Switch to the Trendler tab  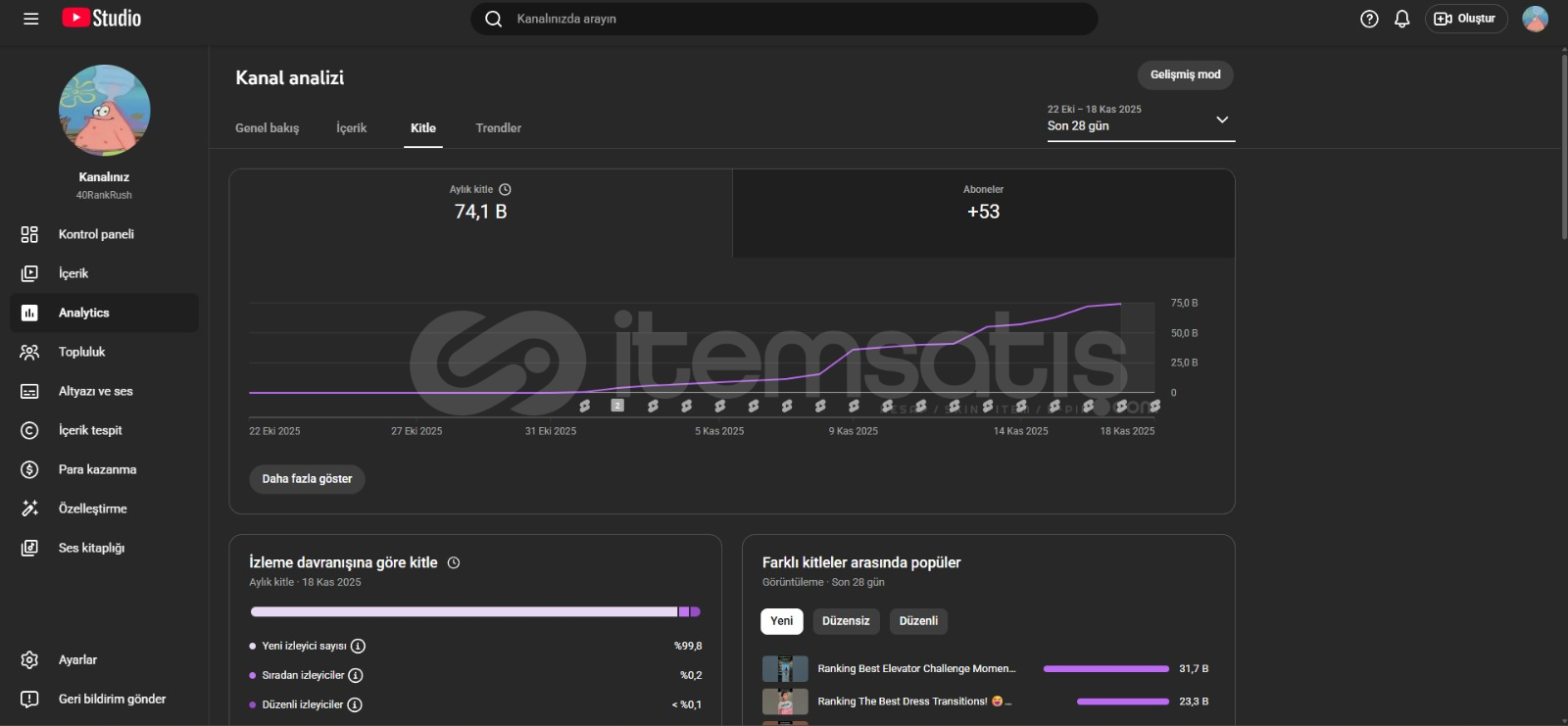click(x=498, y=128)
